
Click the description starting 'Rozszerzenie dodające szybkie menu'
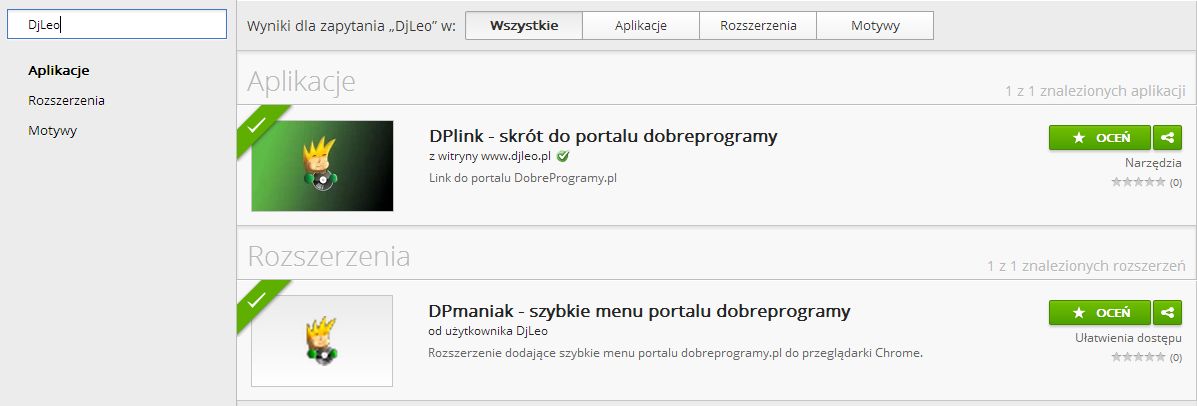[x=676, y=353]
